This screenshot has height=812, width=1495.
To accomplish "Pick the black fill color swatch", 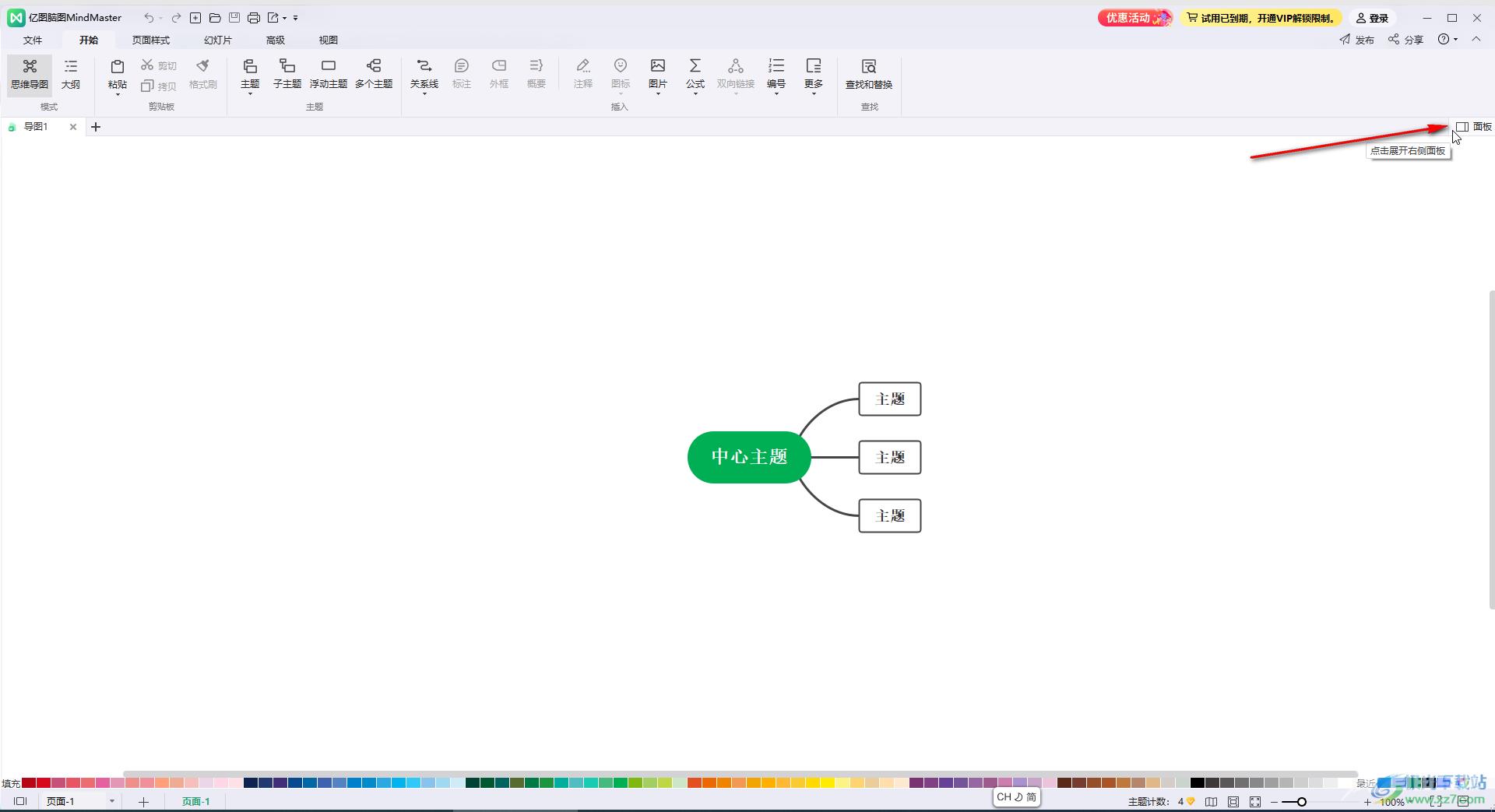I will click(x=1198, y=782).
